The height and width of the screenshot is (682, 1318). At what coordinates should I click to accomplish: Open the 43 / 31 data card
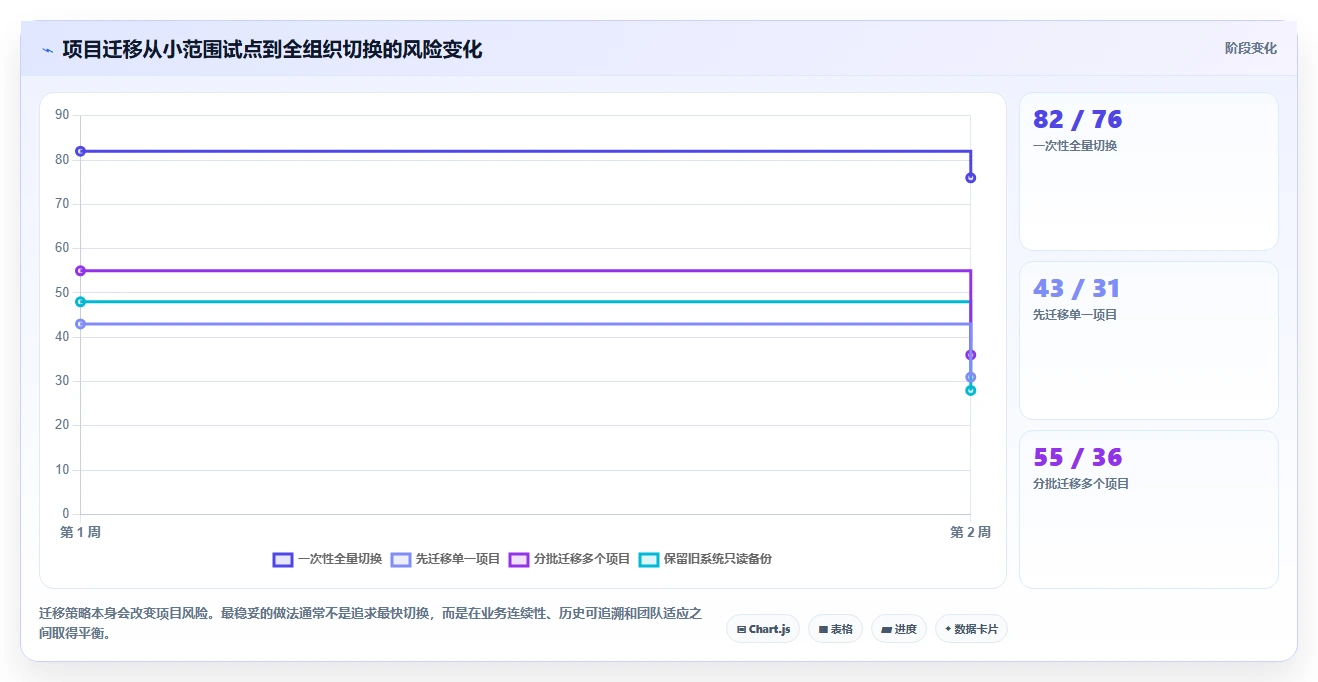click(x=1148, y=340)
